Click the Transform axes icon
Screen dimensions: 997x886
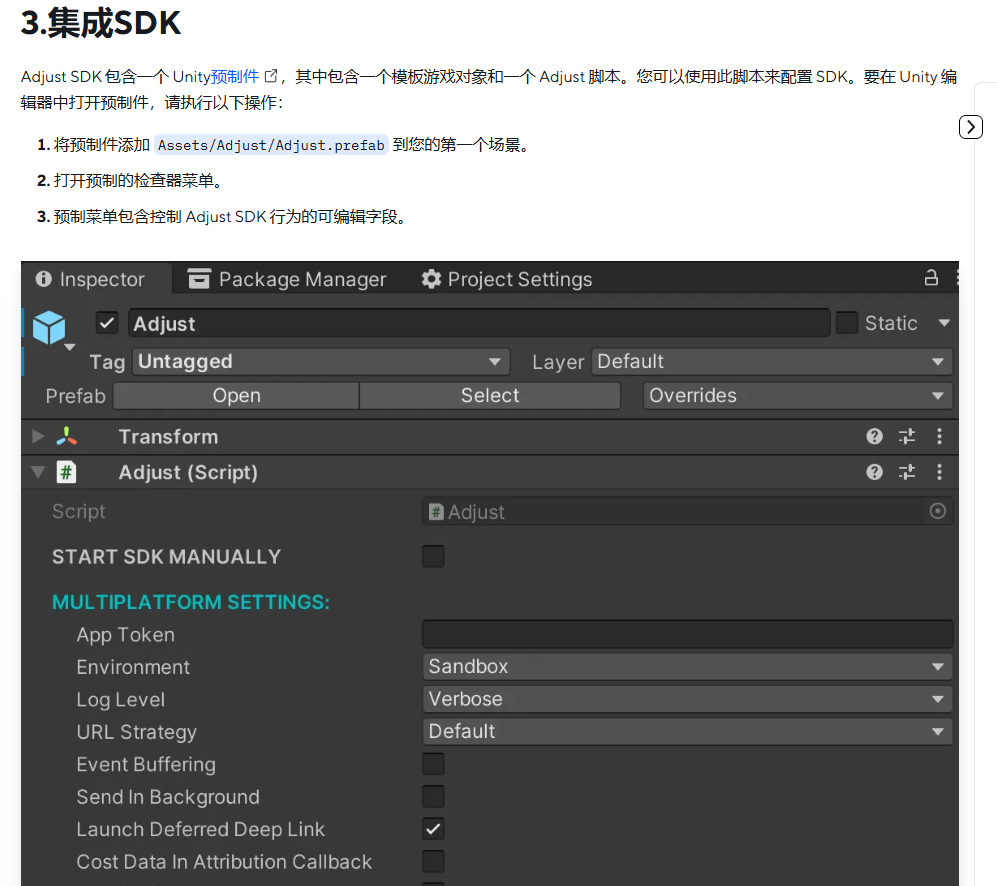(67, 436)
